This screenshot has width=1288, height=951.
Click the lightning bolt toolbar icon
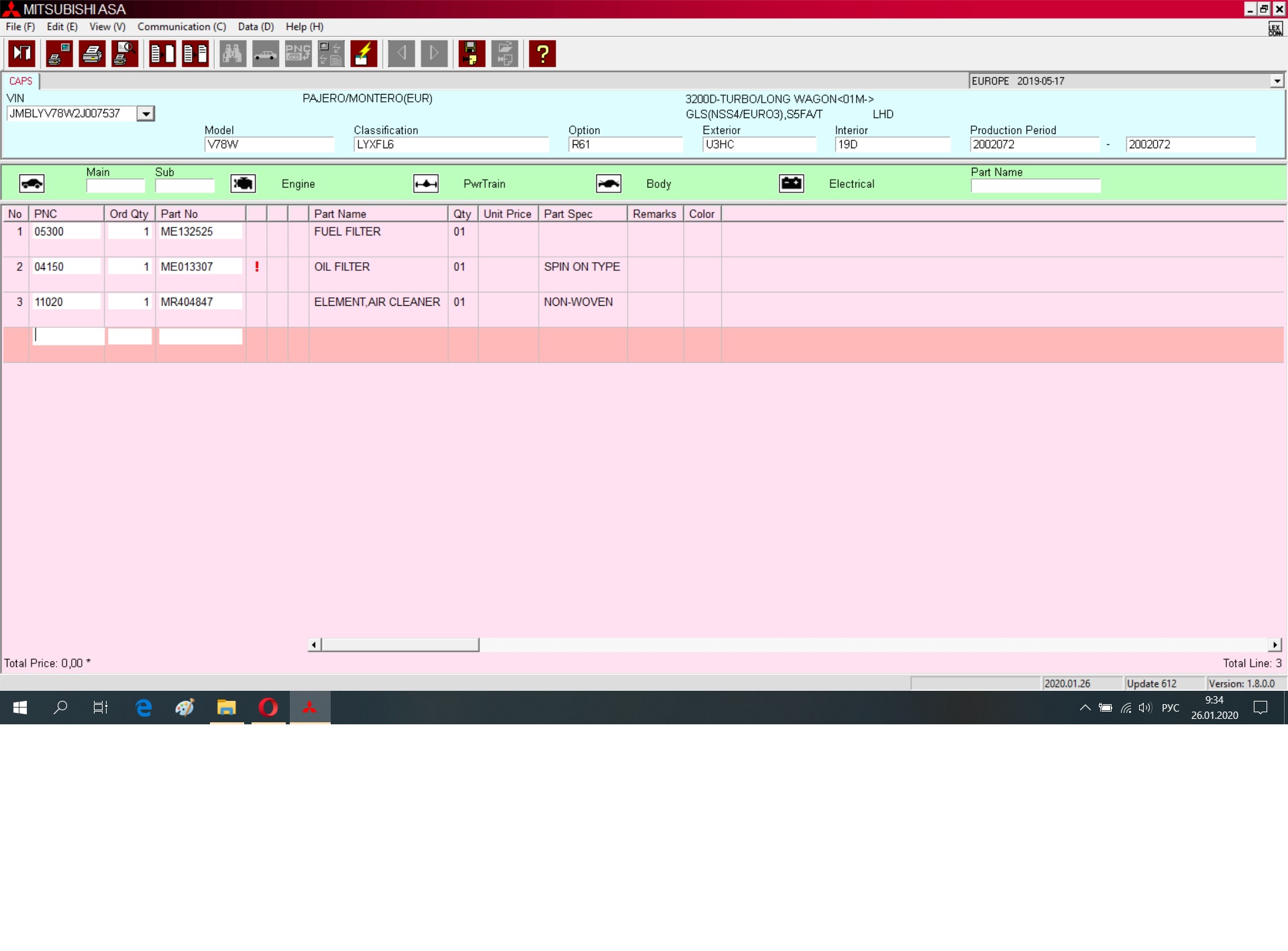click(364, 54)
